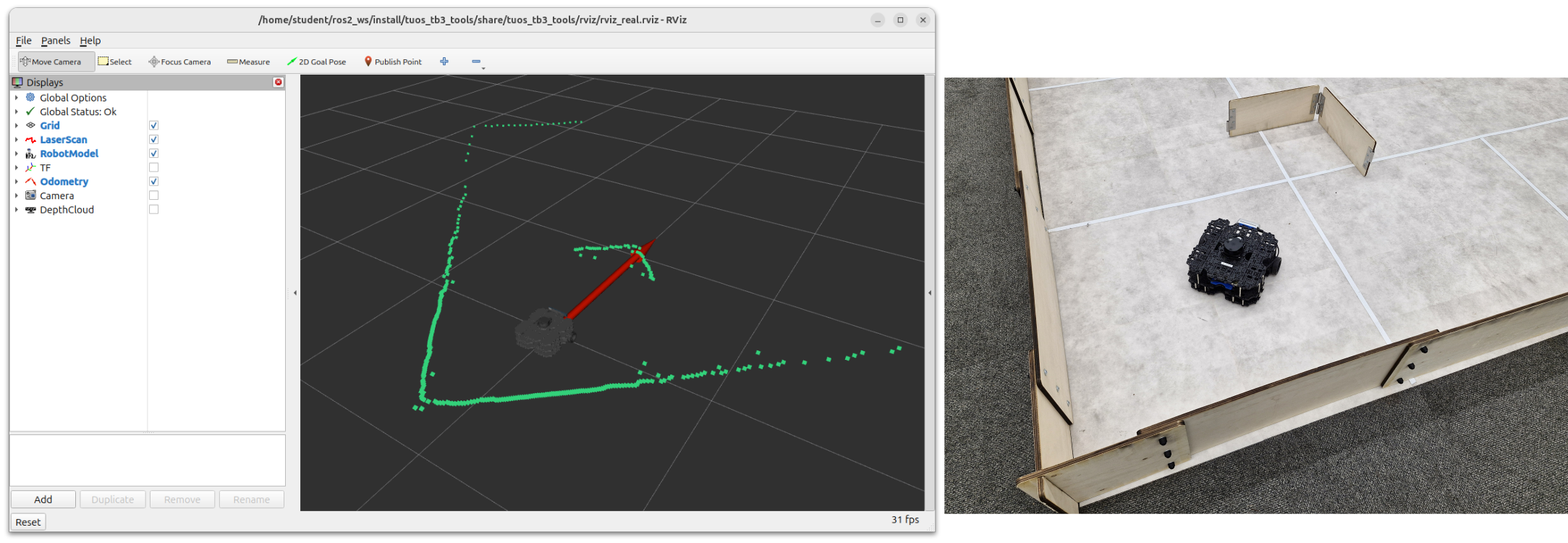Expand the Odometry display entry
Image resolution: width=1568 pixels, height=543 pixels.
coord(17,182)
